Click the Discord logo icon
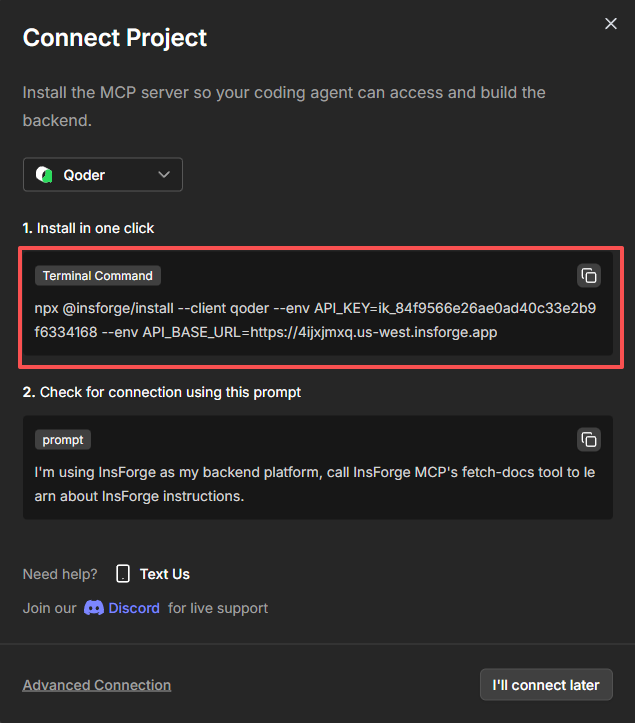 point(94,608)
